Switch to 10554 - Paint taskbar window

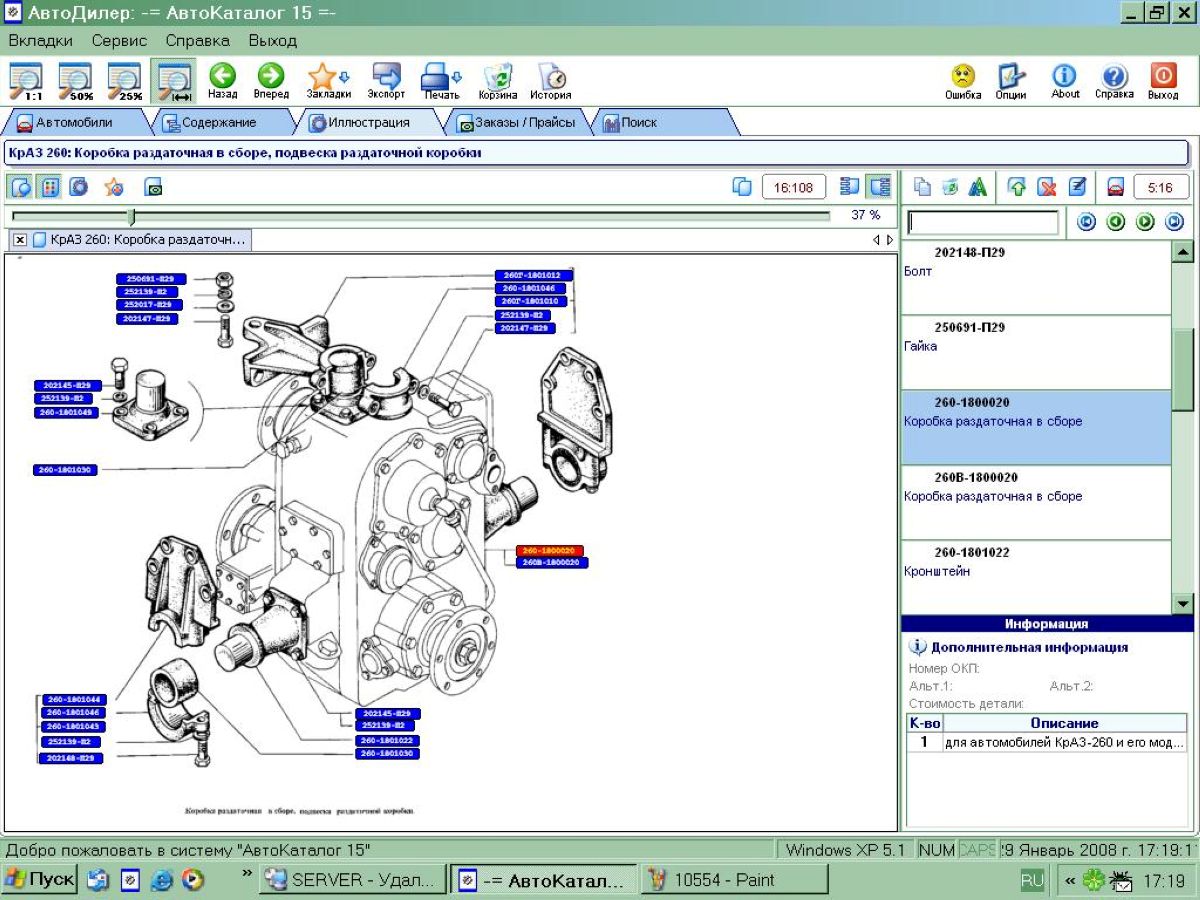(x=734, y=880)
